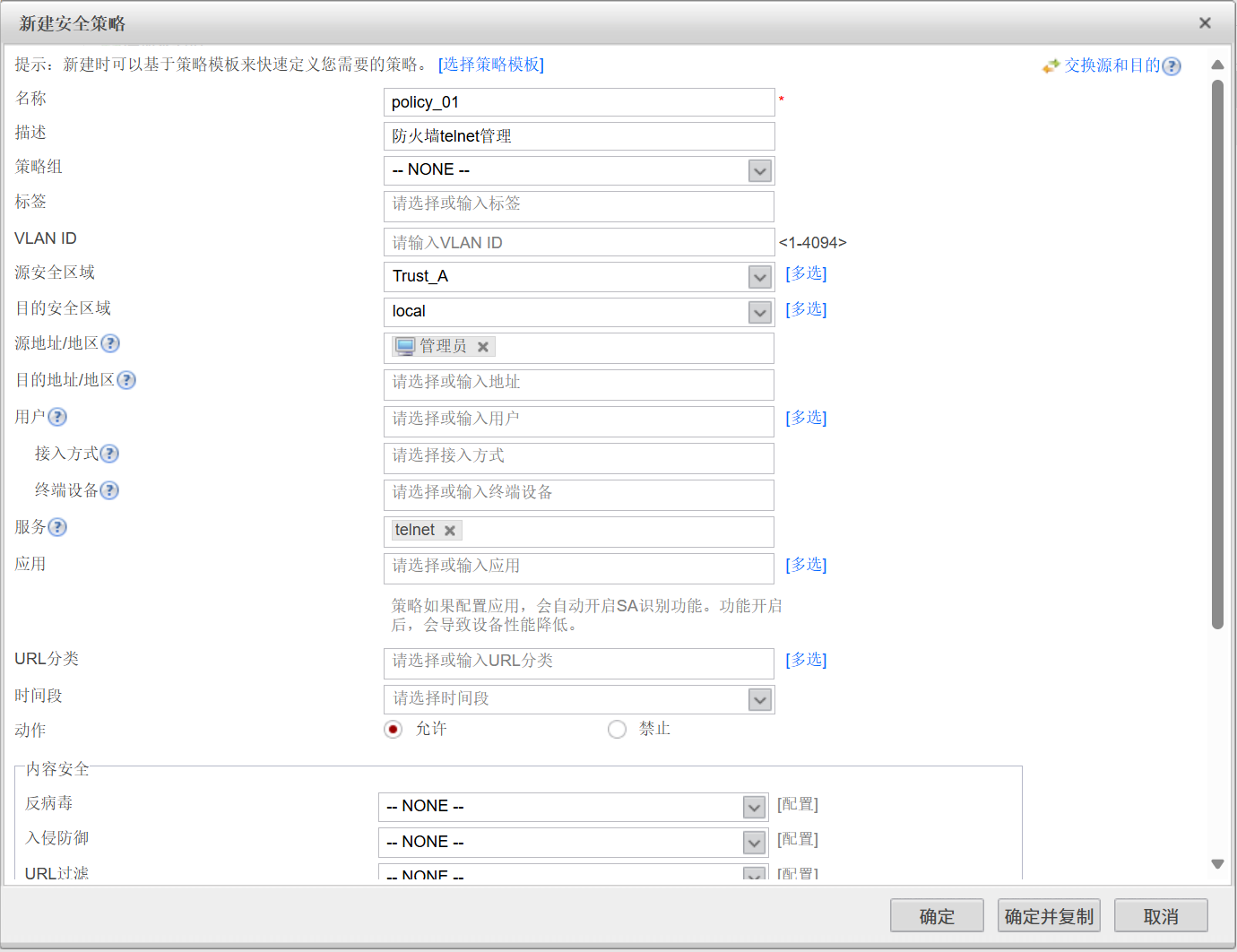This screenshot has height=952, width=1237.
Task: Click the 确定 button
Action: pos(937,915)
